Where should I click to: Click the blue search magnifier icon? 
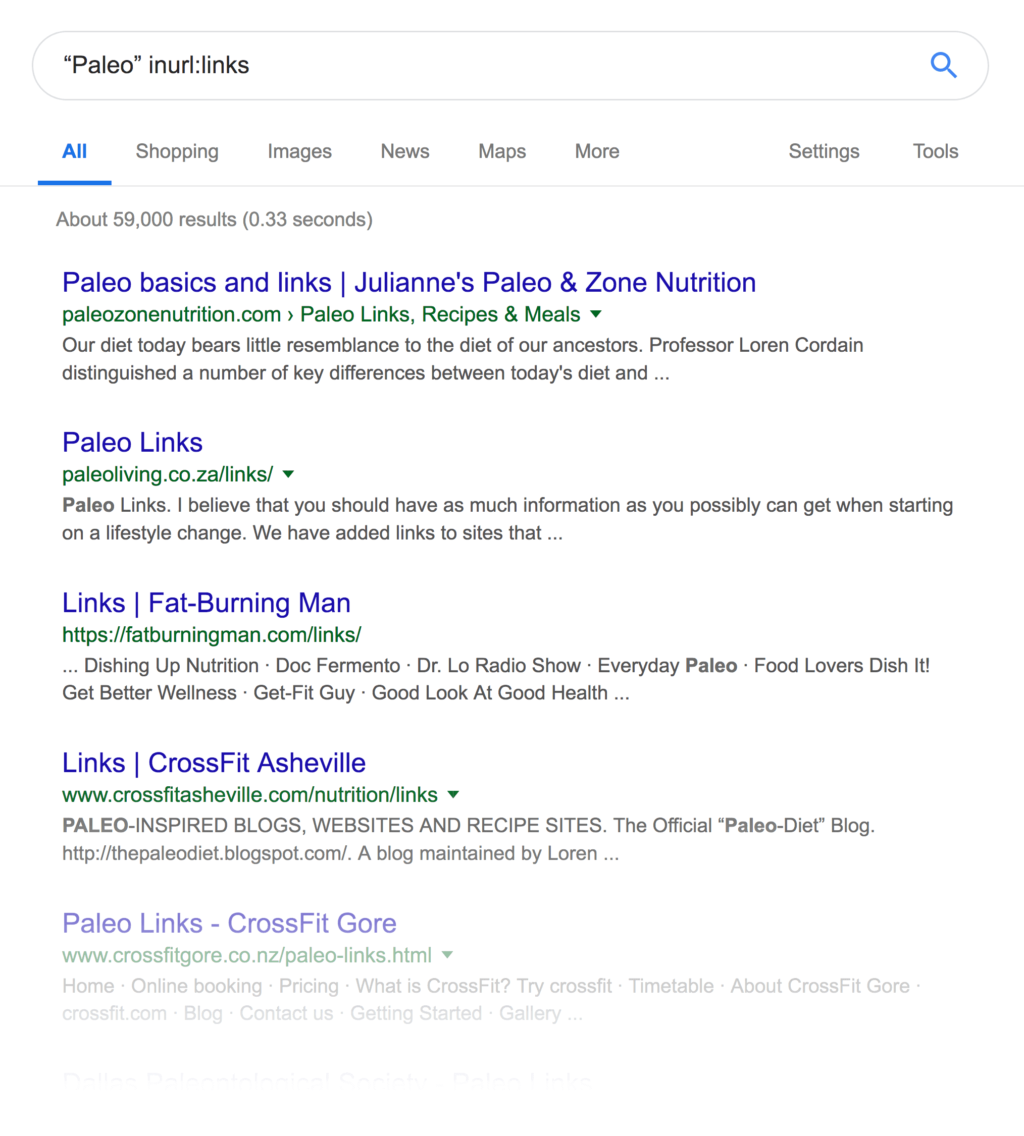(941, 65)
